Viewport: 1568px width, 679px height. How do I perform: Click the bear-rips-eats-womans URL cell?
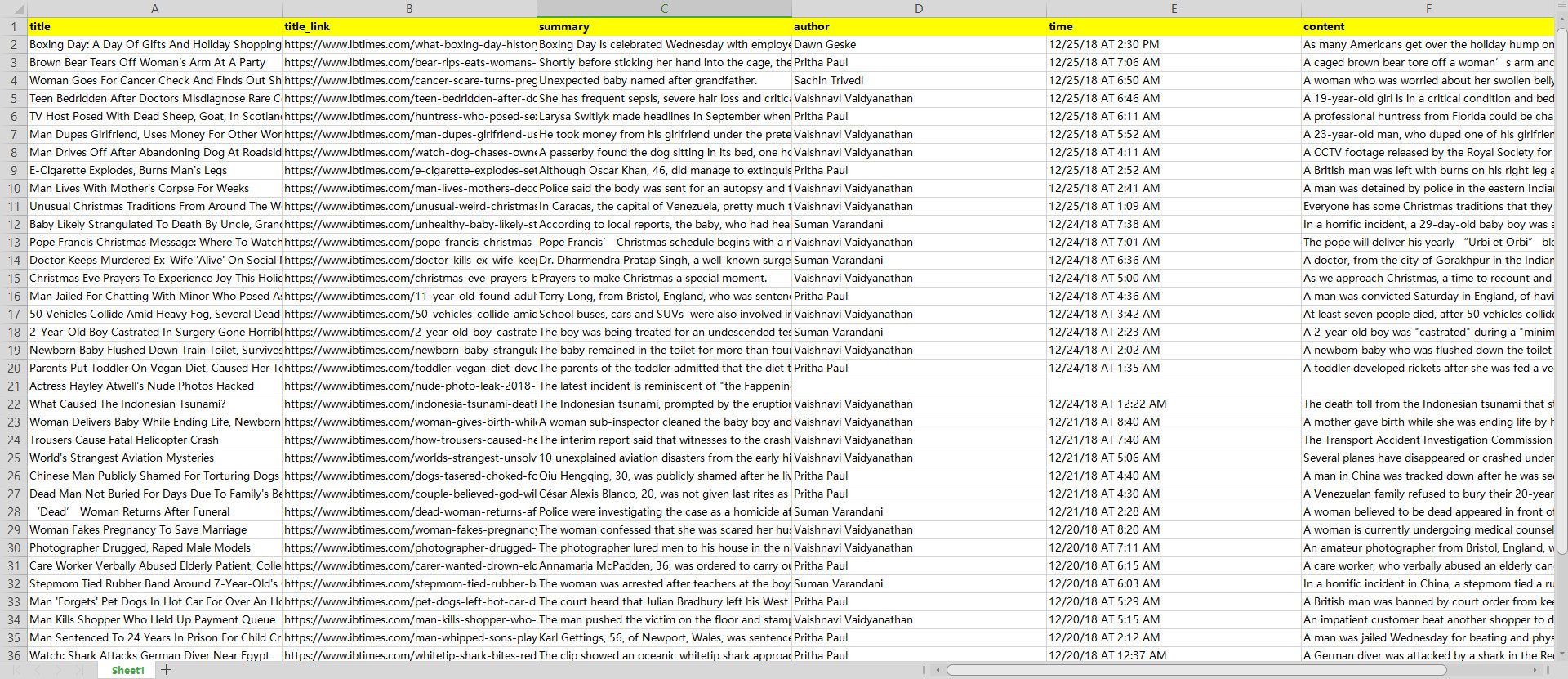[x=409, y=62]
